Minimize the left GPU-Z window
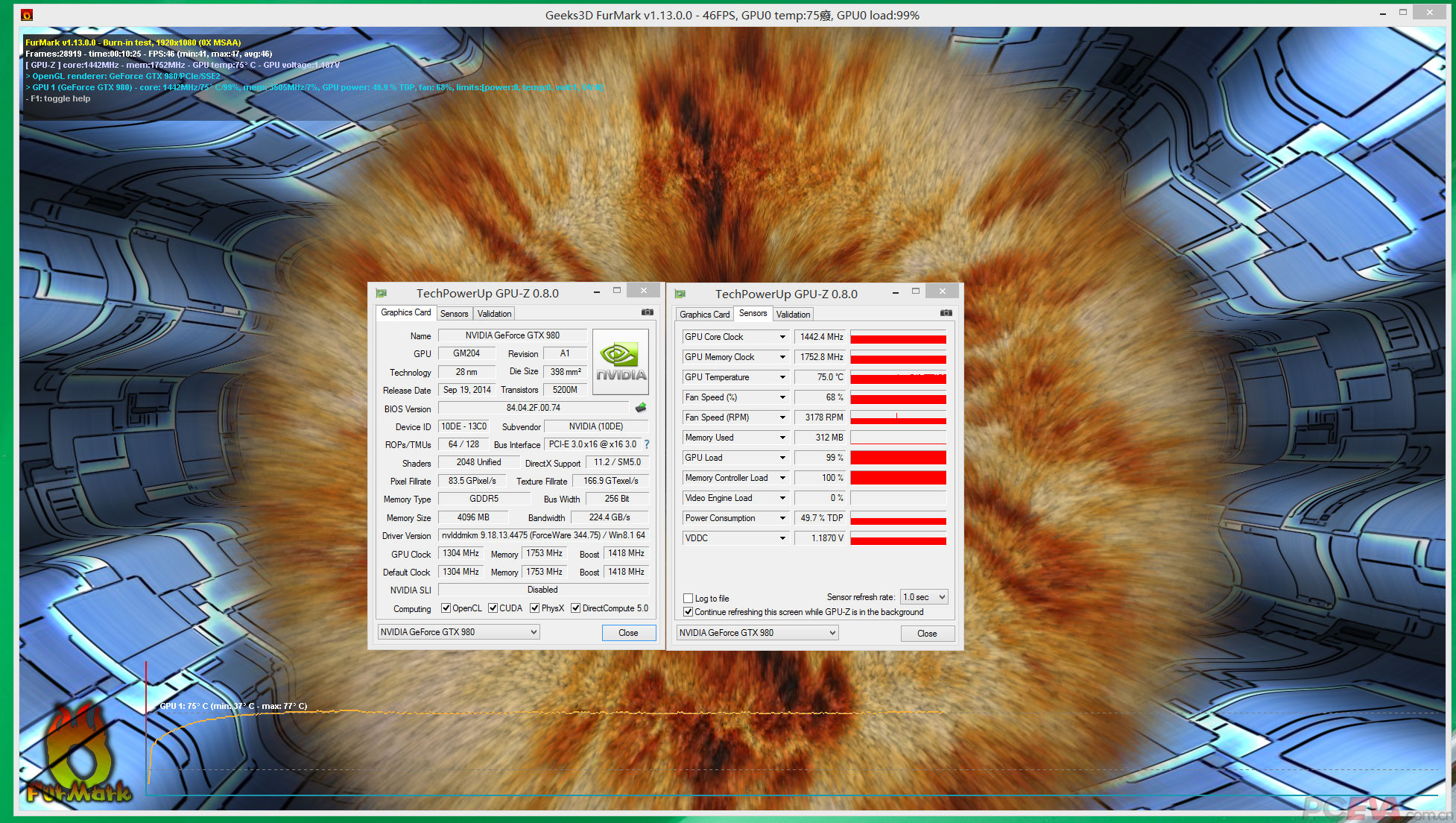1456x823 pixels. pyautogui.click(x=596, y=292)
